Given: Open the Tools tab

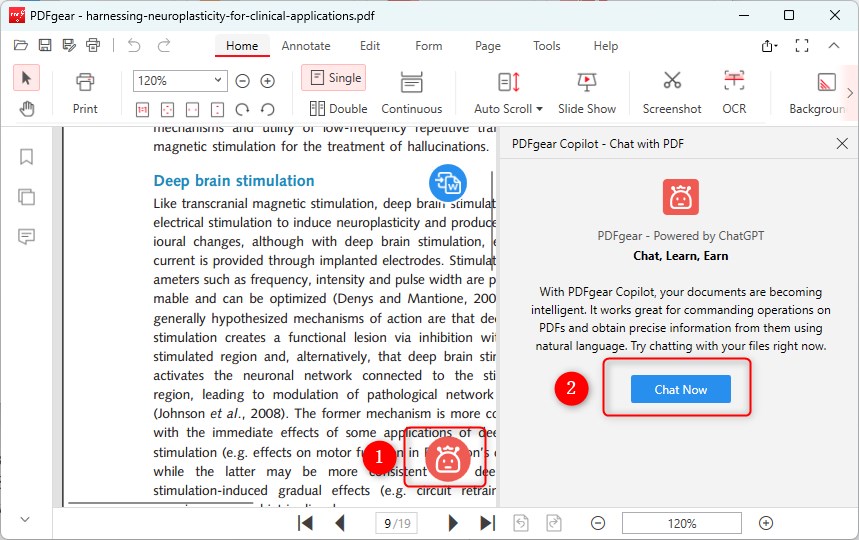Looking at the screenshot, I should (x=547, y=46).
